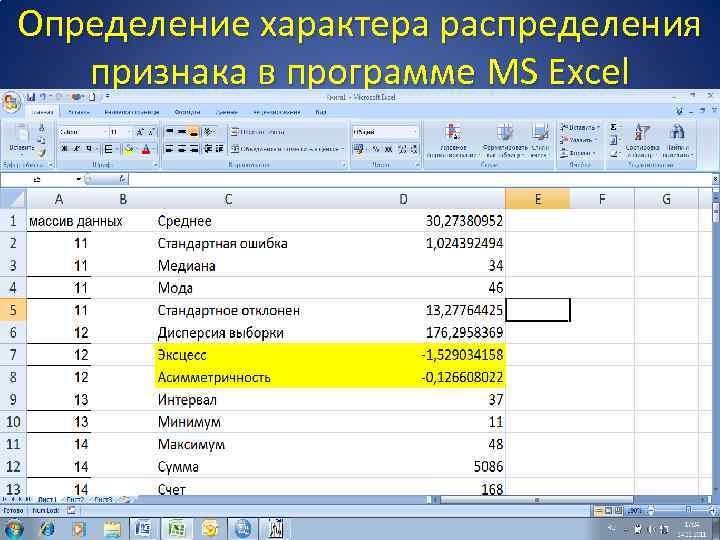Select the Лист1 sheet tab
The width and height of the screenshot is (720, 540).
pos(47,500)
